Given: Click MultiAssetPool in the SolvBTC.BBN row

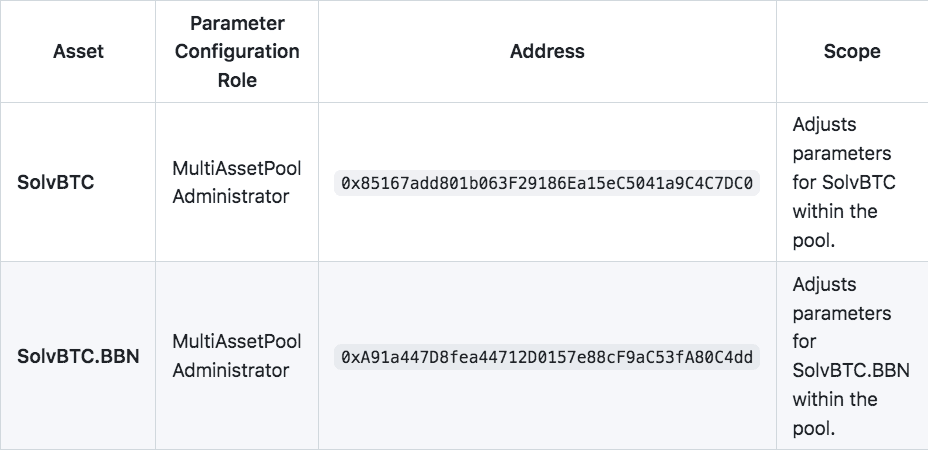Looking at the screenshot, I should pyautogui.click(x=236, y=342).
